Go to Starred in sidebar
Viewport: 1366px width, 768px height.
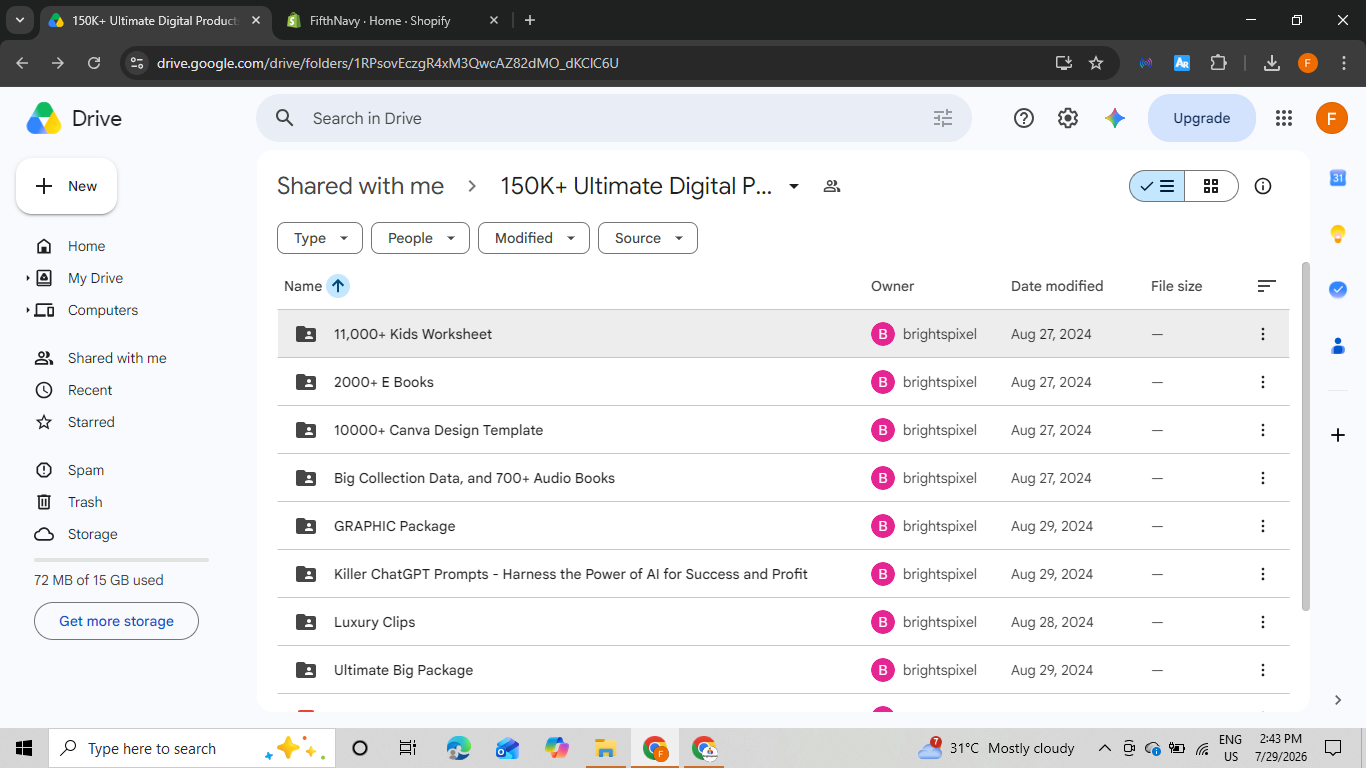click(91, 422)
